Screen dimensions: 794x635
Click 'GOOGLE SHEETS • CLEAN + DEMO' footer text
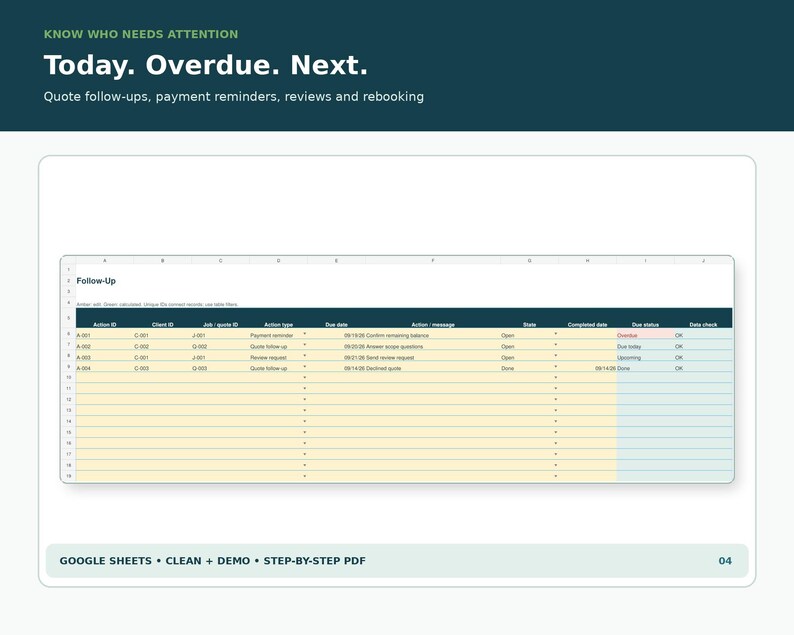(x=213, y=561)
